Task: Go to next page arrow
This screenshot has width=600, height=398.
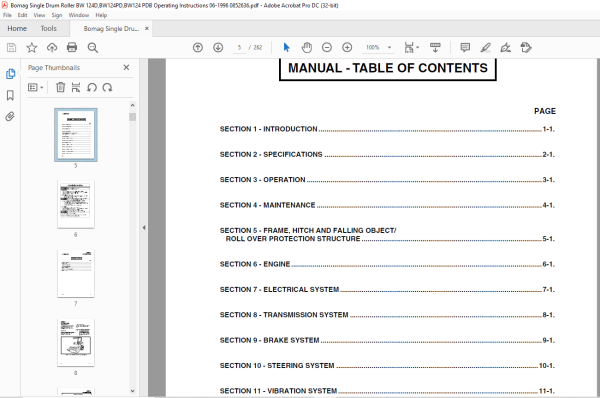Action: [218, 47]
